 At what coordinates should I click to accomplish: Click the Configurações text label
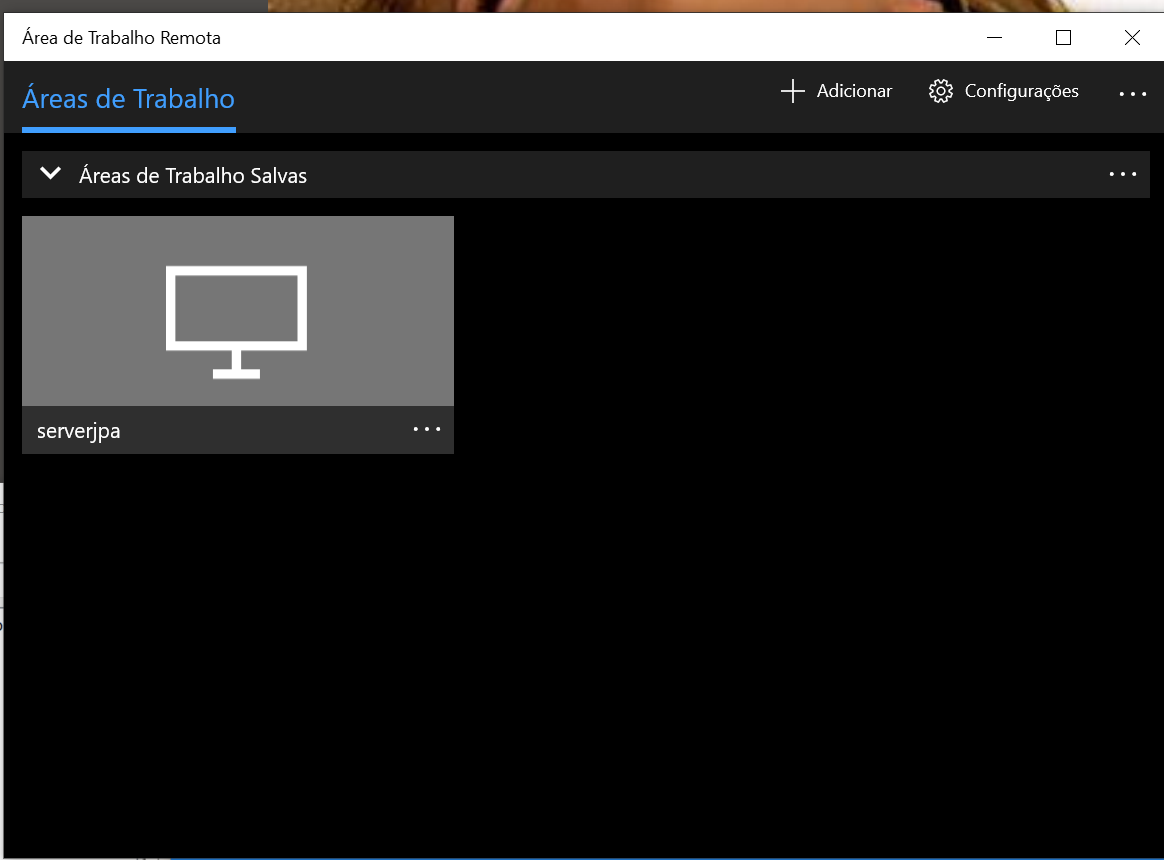click(x=1021, y=91)
